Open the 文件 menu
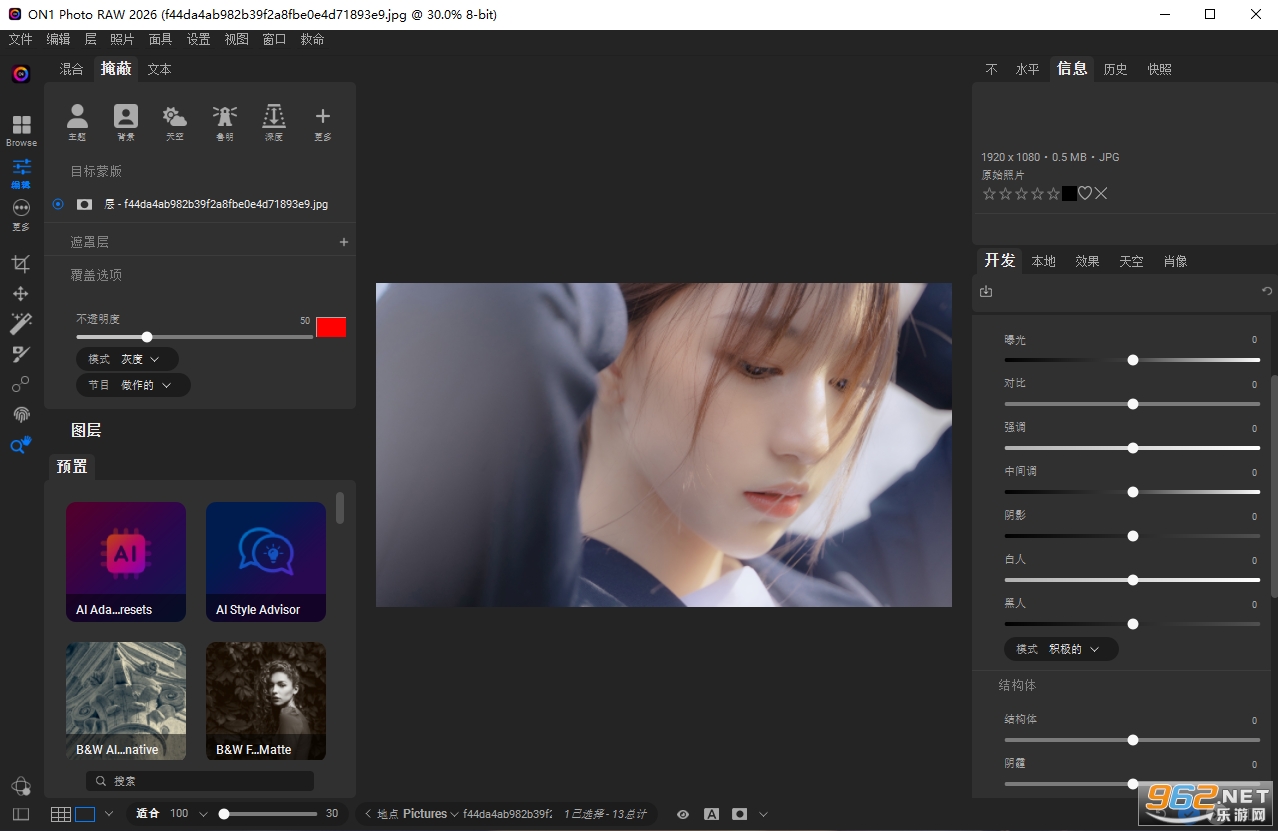Image resolution: width=1278 pixels, height=831 pixels. point(21,39)
